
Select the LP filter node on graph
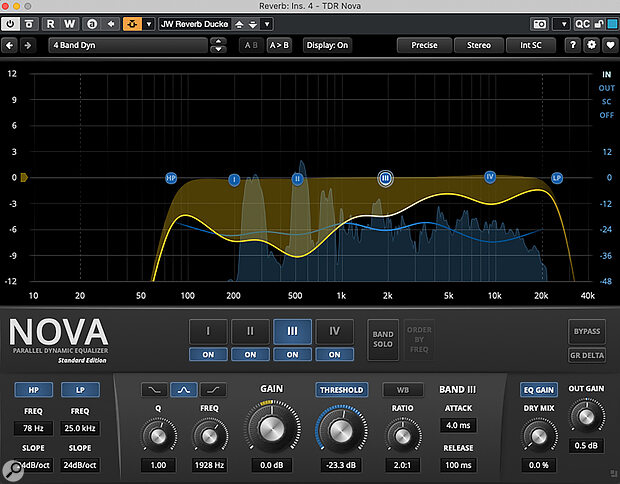(x=557, y=178)
